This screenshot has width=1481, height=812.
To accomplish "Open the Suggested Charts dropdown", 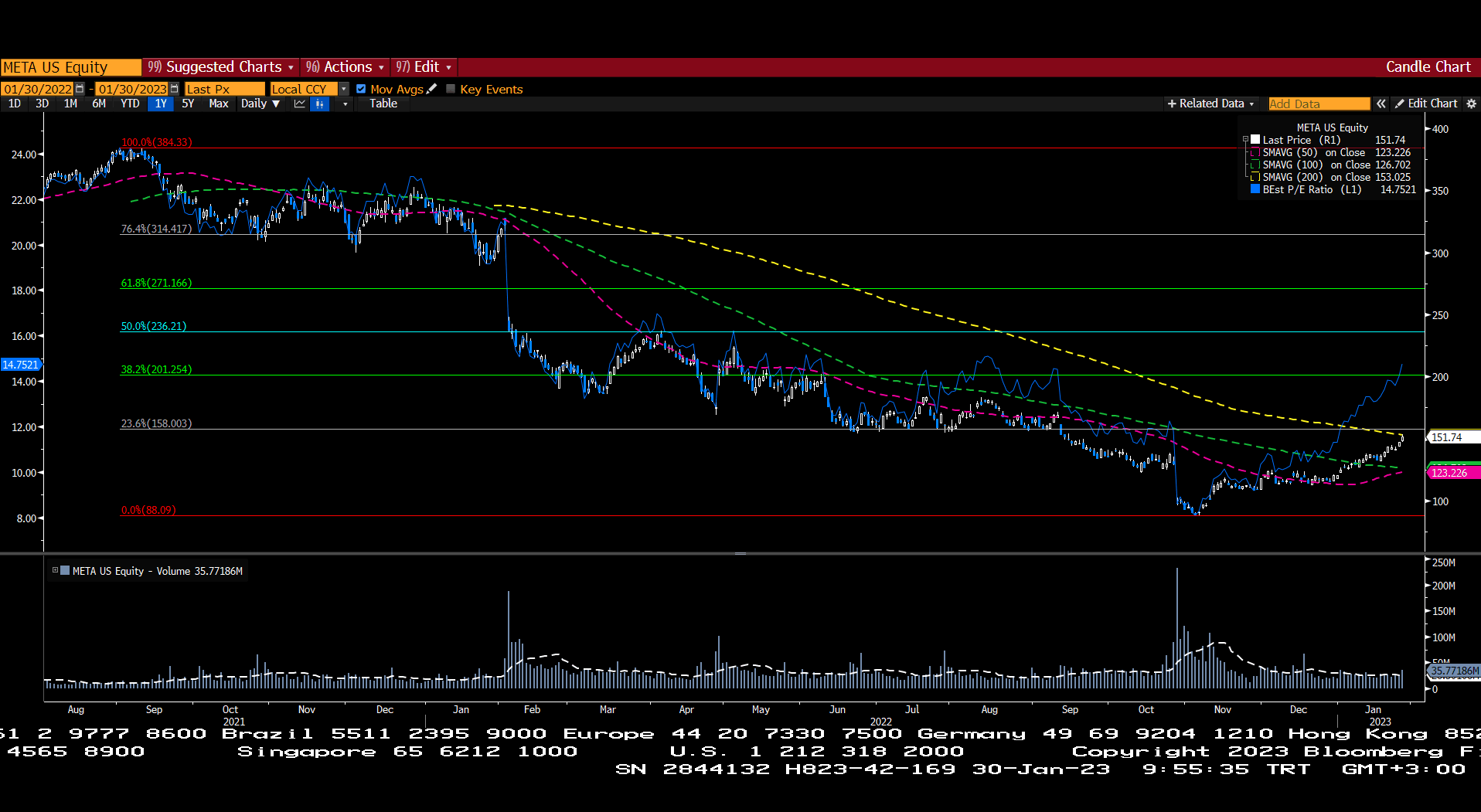I will point(221,67).
